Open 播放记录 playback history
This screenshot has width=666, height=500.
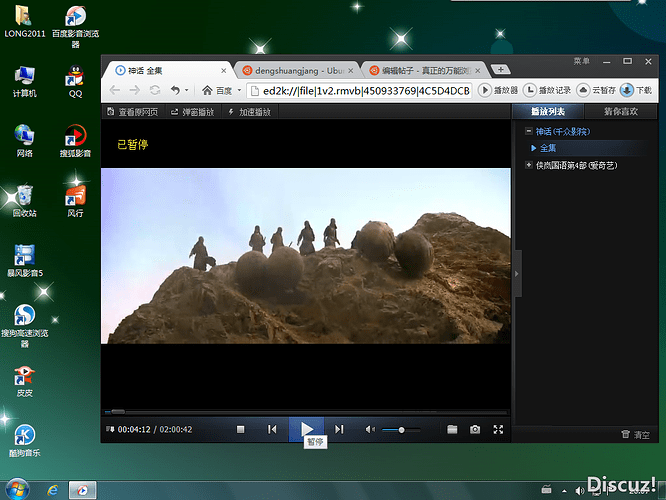[547, 90]
